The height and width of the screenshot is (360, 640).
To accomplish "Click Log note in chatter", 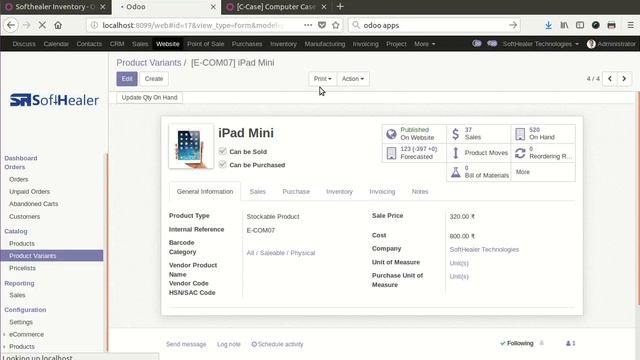I will click(x=229, y=344).
